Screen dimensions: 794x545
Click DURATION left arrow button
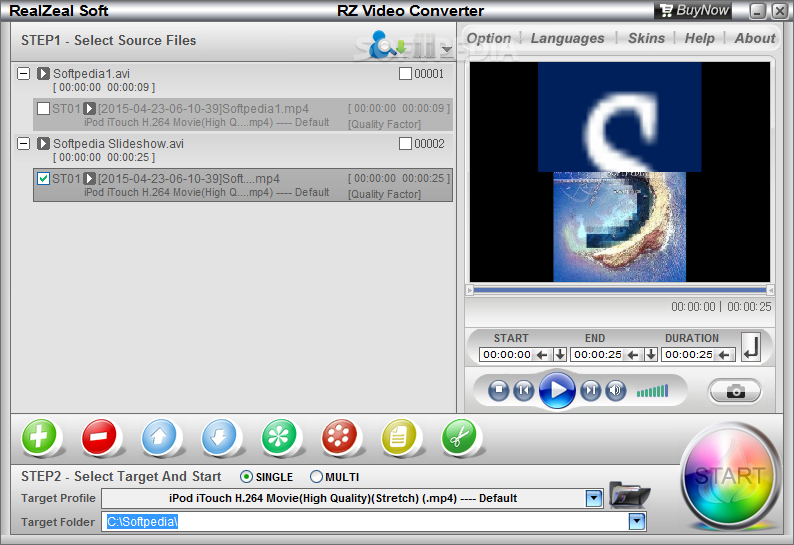pyautogui.click(x=724, y=355)
